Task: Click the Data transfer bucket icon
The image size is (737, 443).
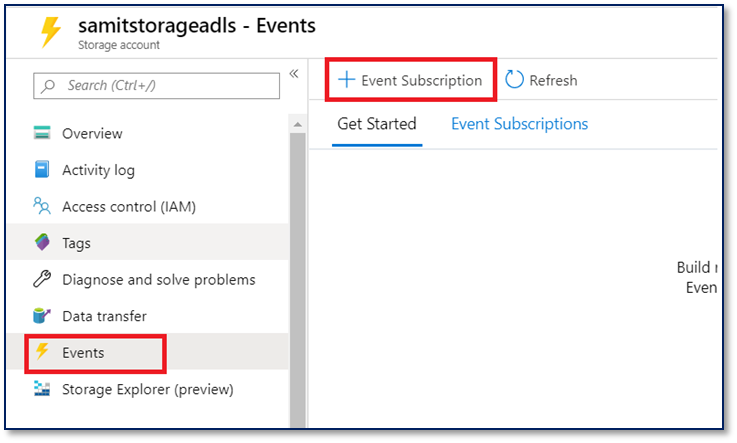Action: coord(42,316)
